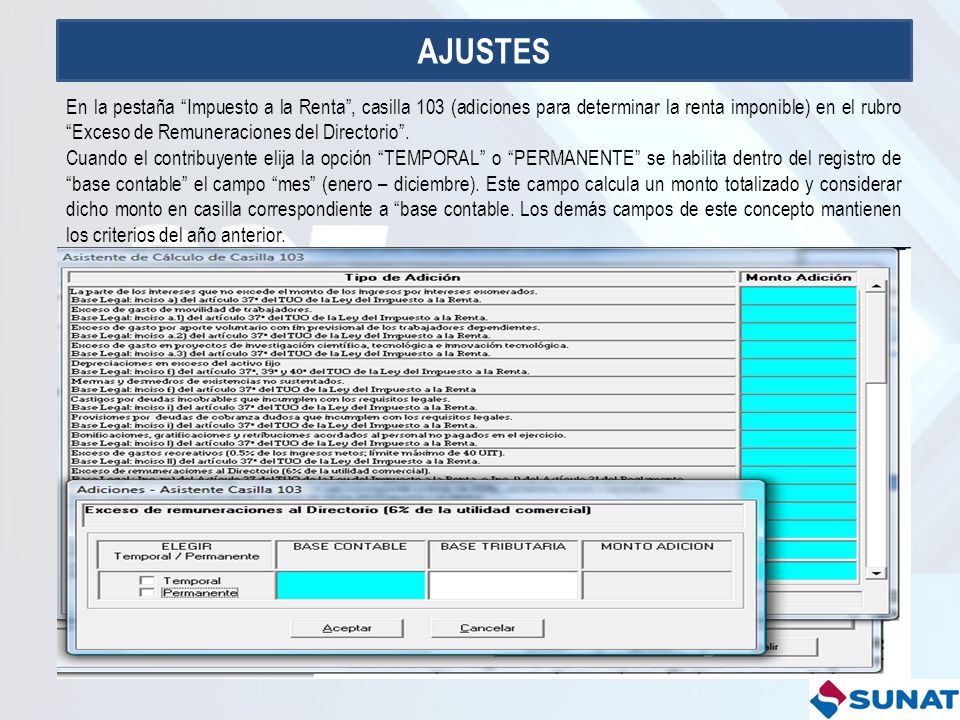Select row 'Exceso de gasto por aporte voluntario'
Image resolution: width=960 pixels, height=720 pixels.
tap(402, 331)
